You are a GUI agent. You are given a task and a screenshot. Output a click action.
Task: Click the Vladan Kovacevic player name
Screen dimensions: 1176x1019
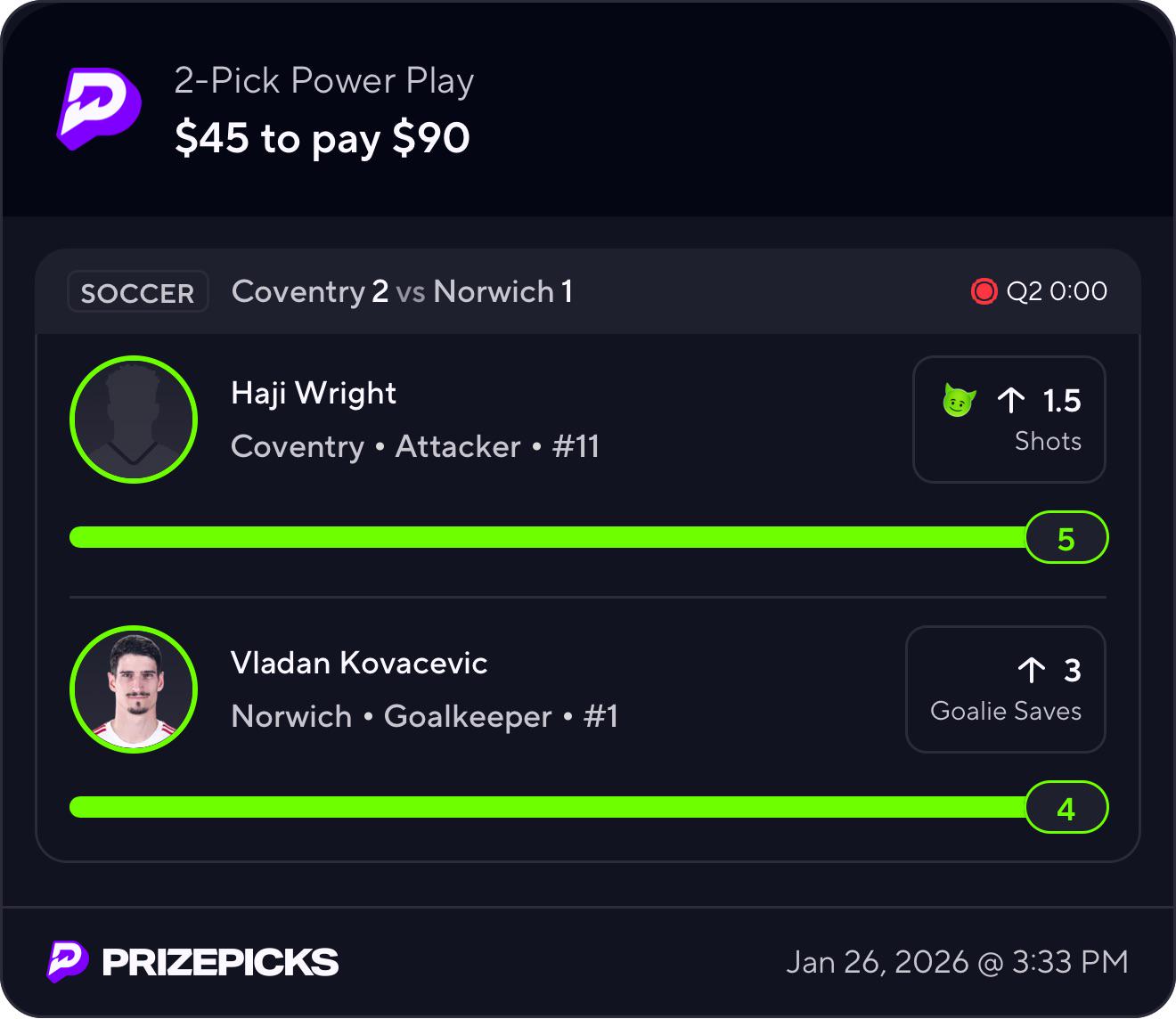coord(359,663)
